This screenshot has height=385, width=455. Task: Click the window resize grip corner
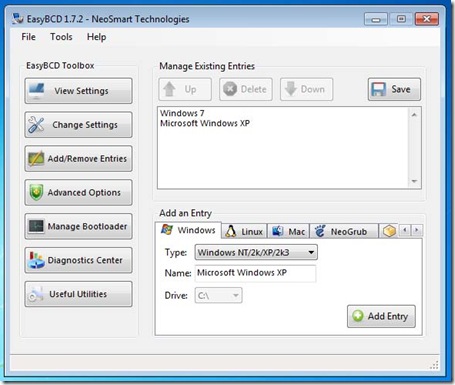tap(434, 365)
